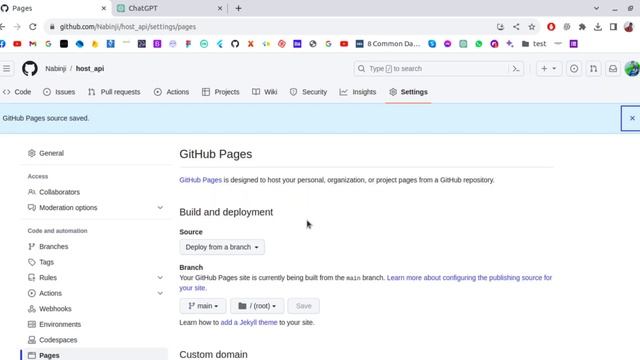Switch to the Projects tab
Viewport: 640px width, 360px height.
point(220,92)
